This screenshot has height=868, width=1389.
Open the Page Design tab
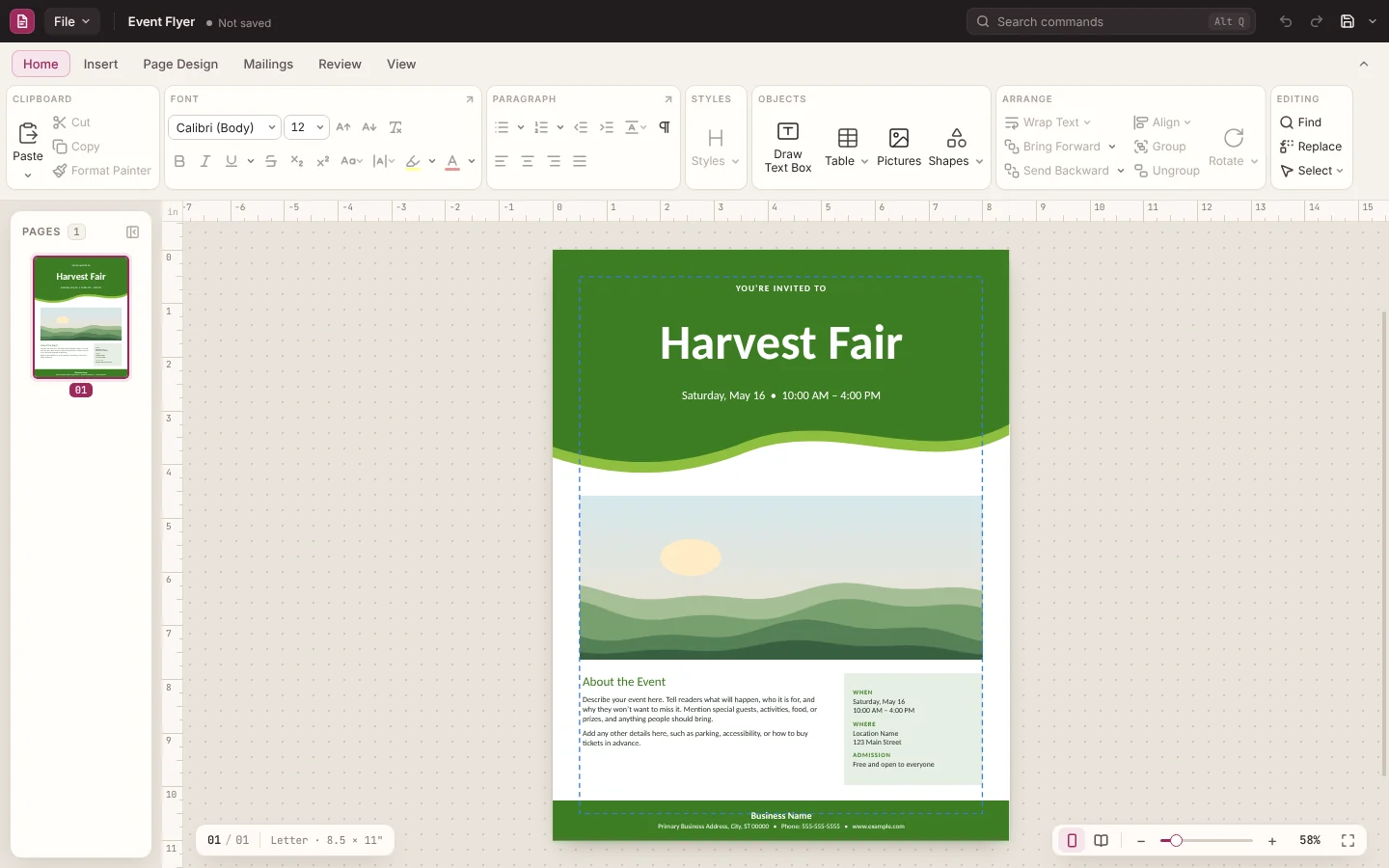point(180,64)
